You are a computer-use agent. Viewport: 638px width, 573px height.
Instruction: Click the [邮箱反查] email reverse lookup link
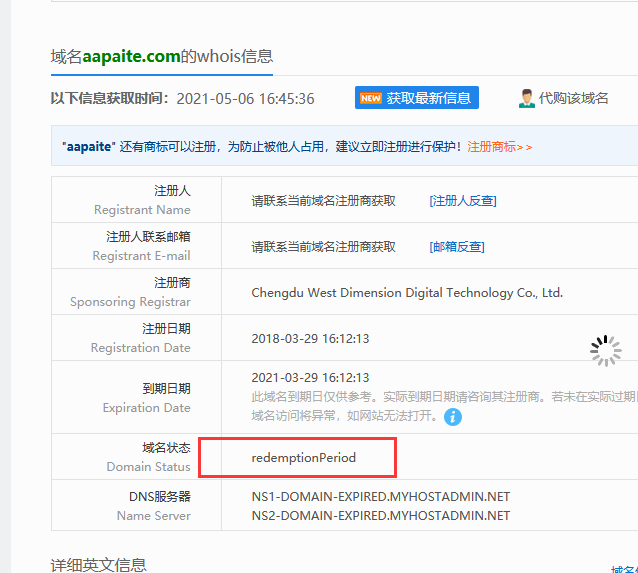457,246
